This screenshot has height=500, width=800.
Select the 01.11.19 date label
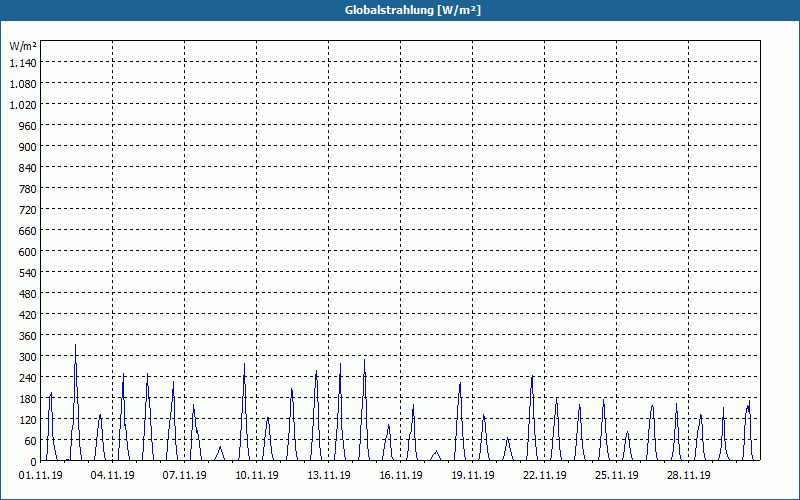click(x=41, y=476)
